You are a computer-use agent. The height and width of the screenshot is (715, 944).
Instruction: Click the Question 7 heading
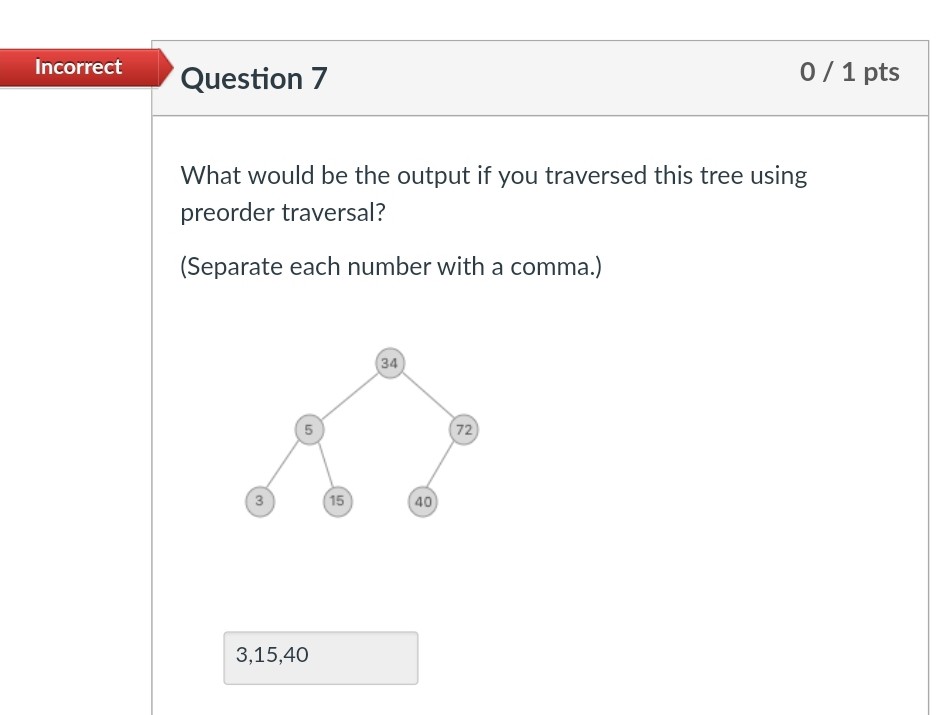(253, 79)
